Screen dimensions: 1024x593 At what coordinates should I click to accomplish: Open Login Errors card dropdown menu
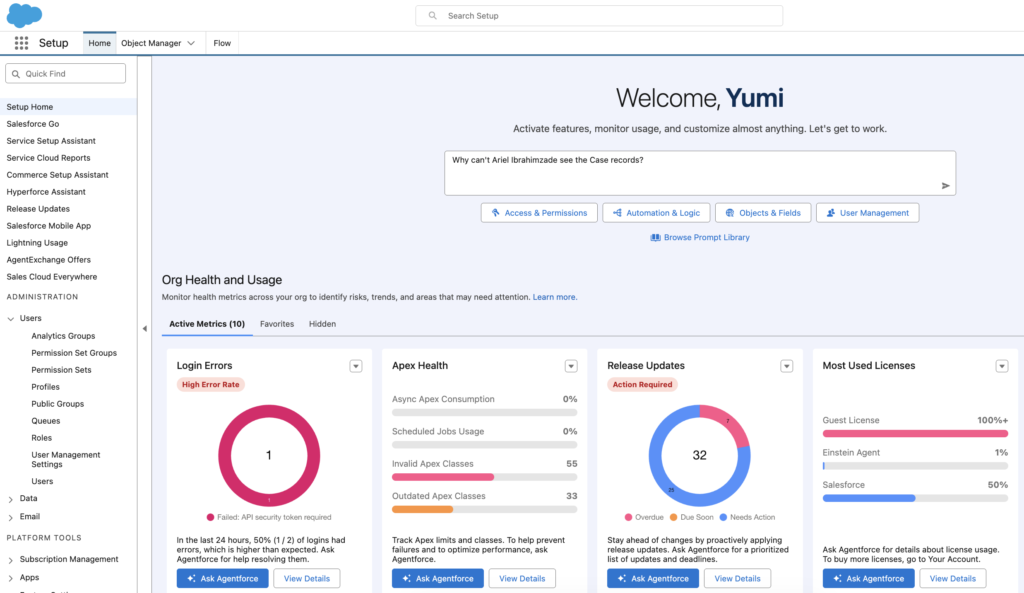point(356,366)
